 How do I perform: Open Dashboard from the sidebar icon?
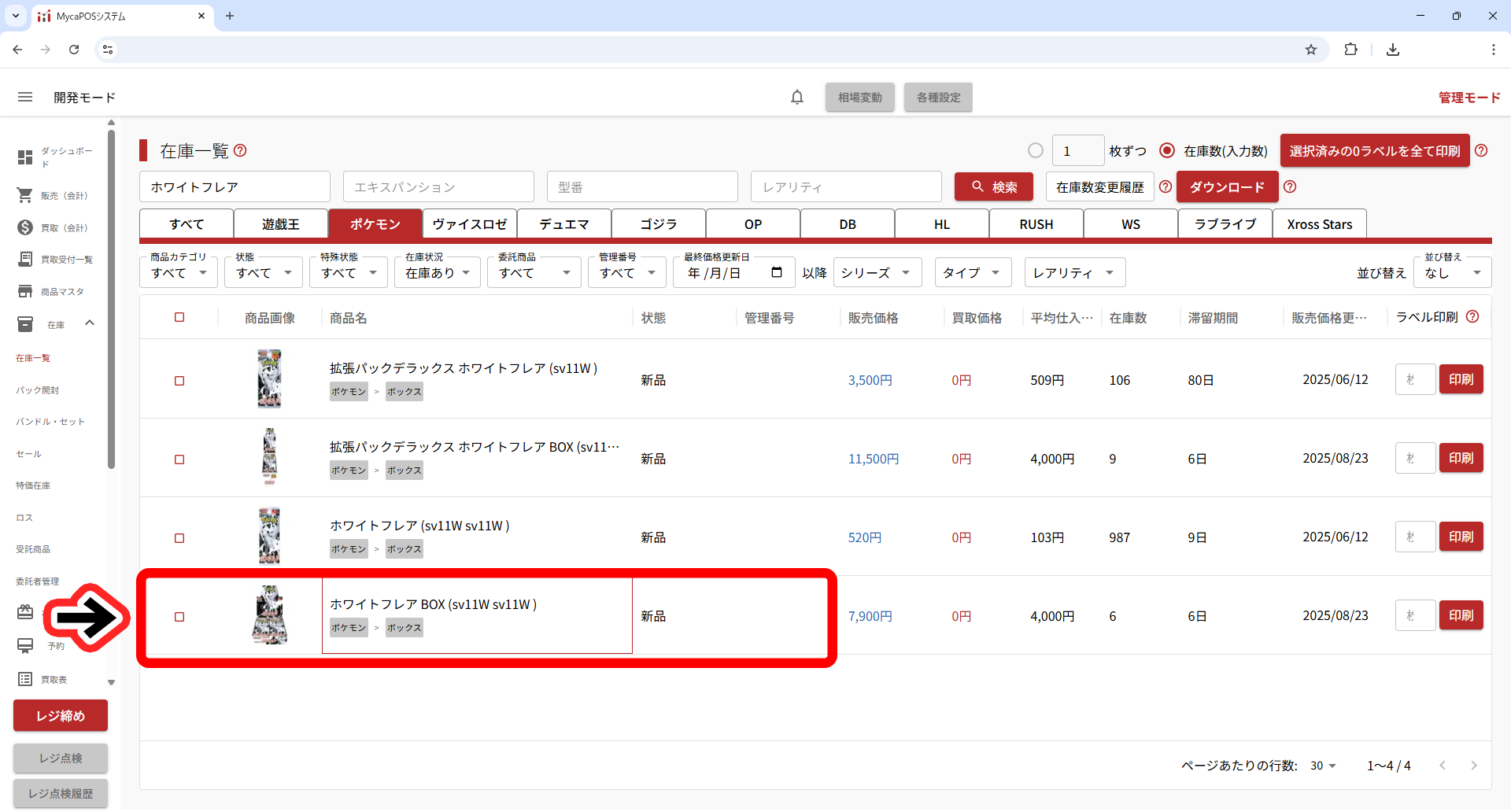click(25, 157)
